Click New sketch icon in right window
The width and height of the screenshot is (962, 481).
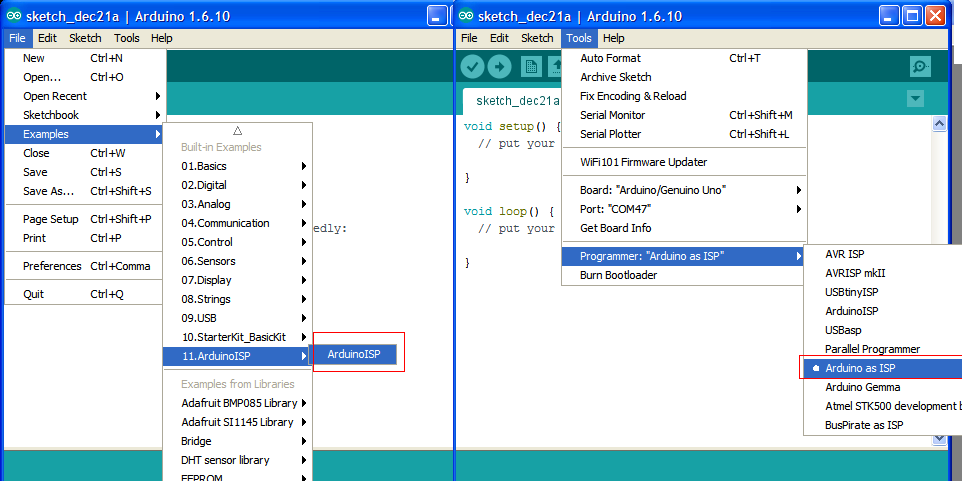(531, 66)
